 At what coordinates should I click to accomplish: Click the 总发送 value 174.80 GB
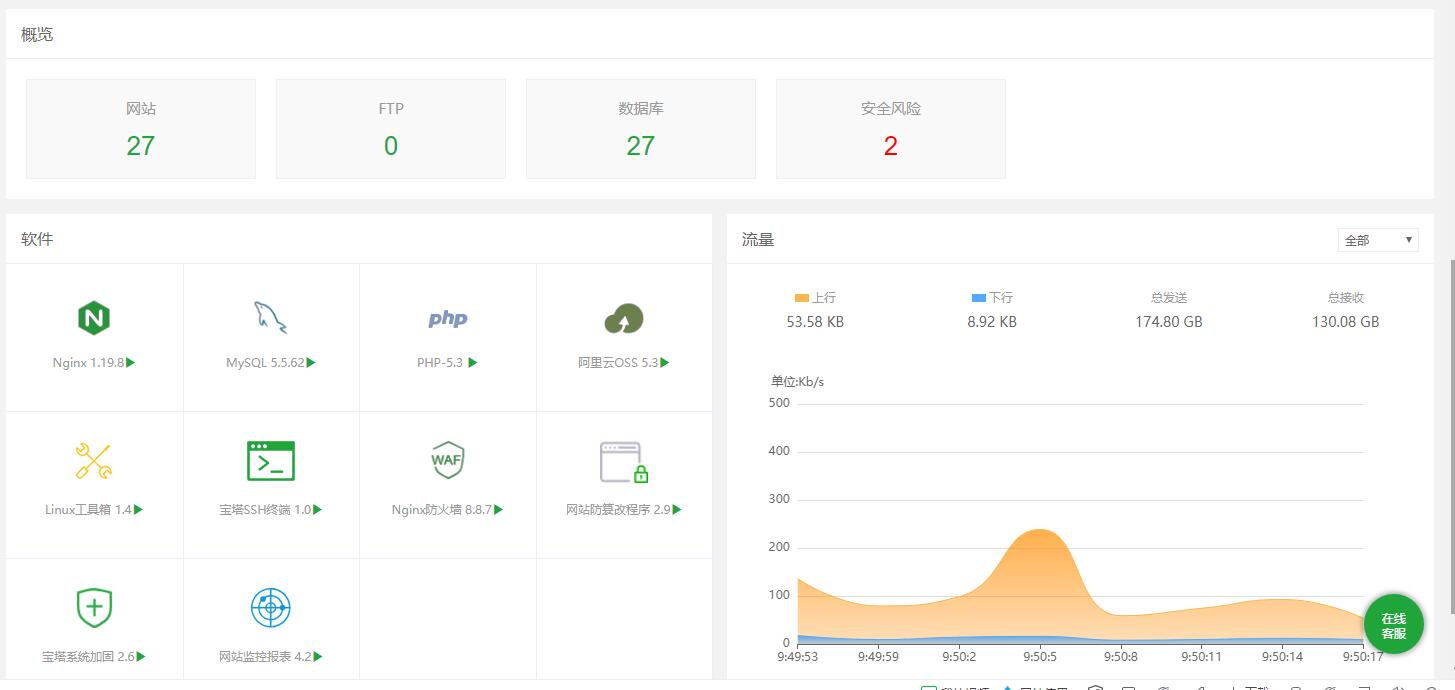tap(1169, 322)
